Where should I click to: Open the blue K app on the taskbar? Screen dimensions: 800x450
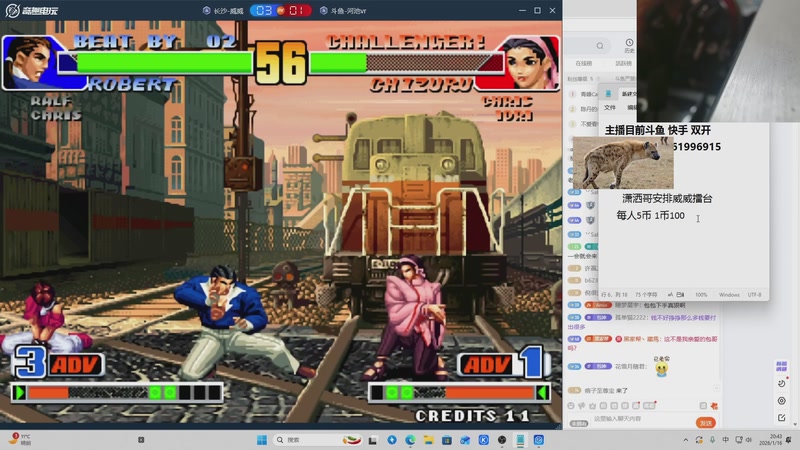click(484, 440)
